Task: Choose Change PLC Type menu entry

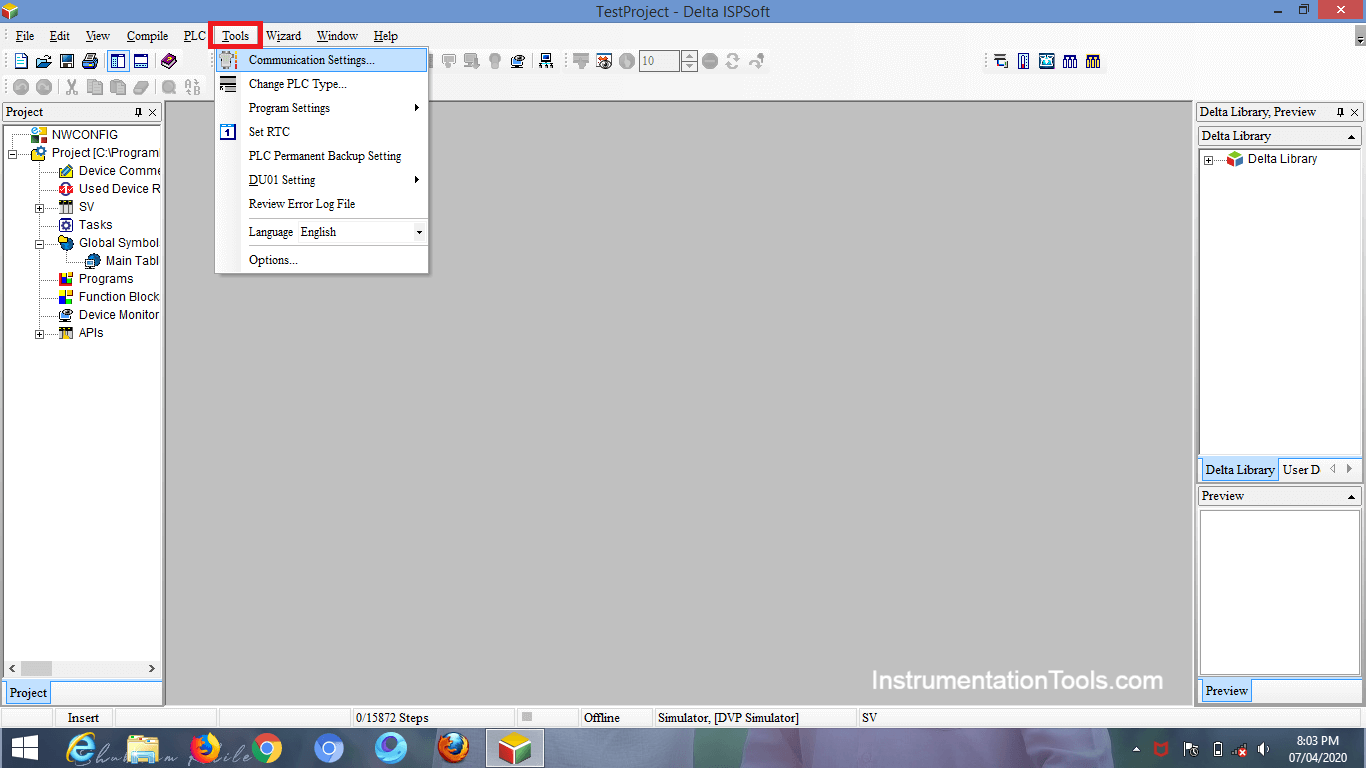Action: coord(322,84)
